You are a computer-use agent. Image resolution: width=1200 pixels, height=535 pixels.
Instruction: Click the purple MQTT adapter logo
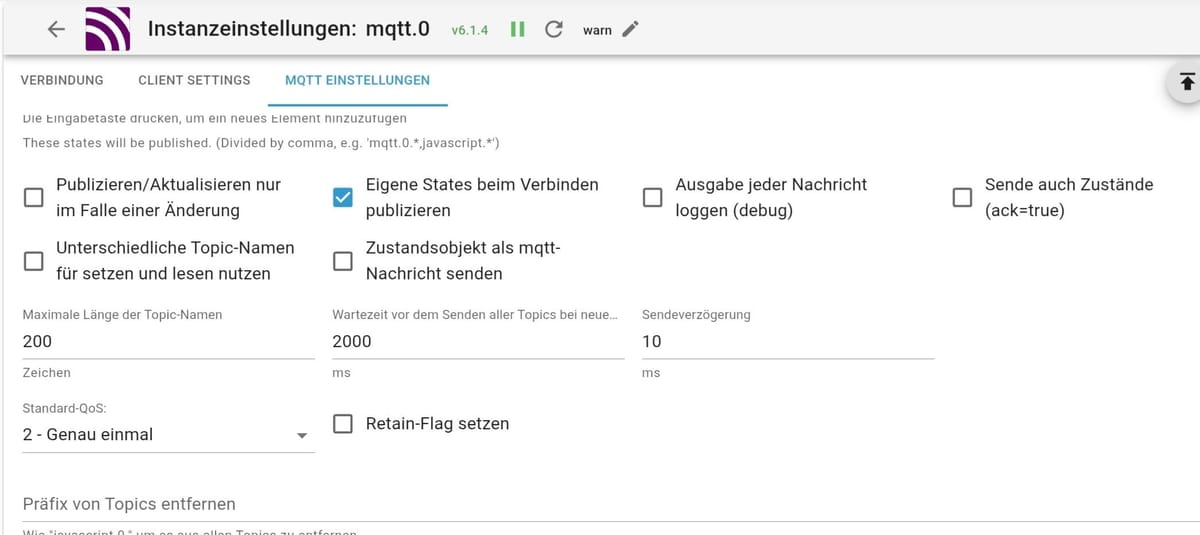107,29
